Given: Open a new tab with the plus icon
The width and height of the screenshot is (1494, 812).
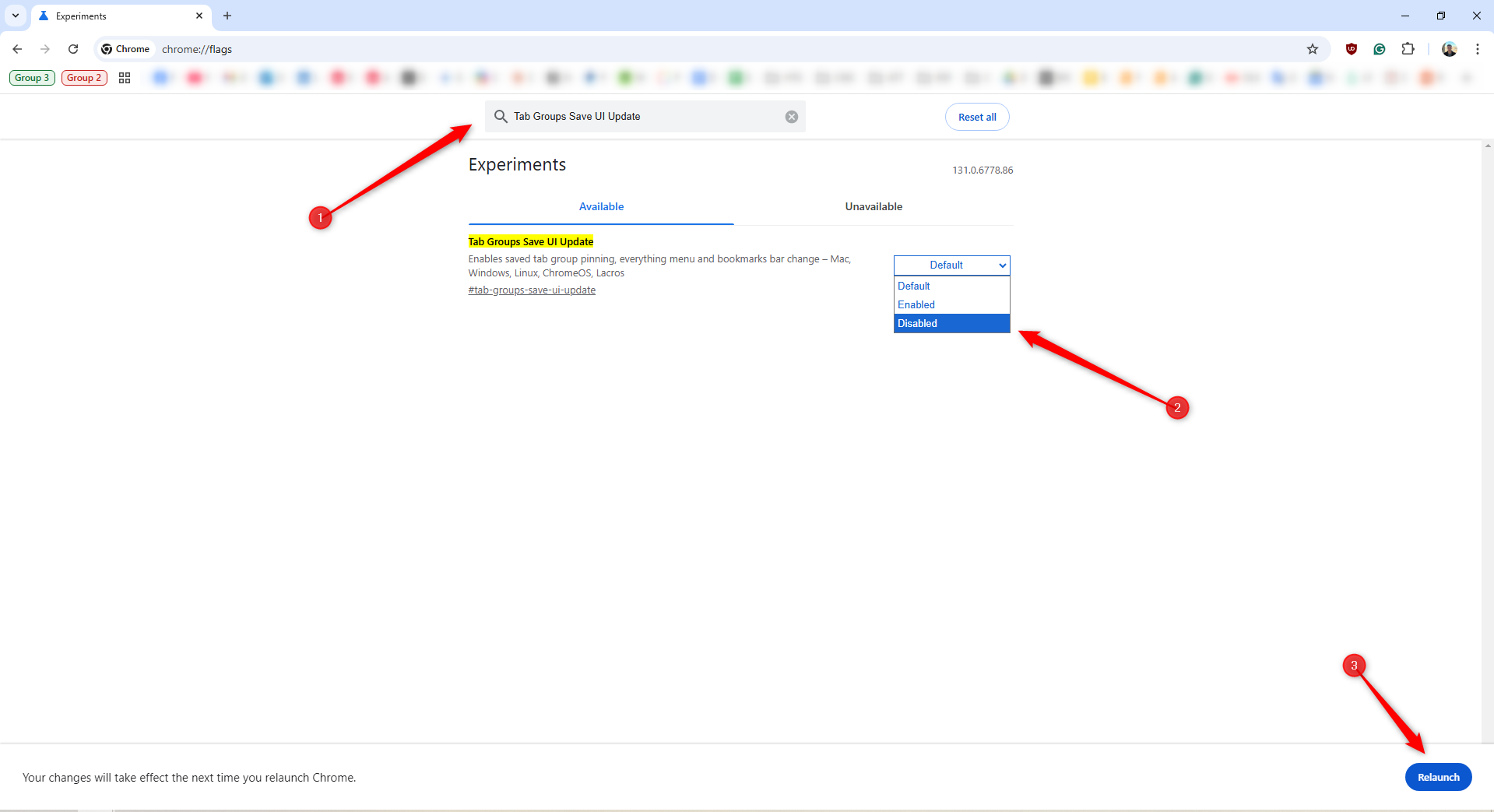Looking at the screenshot, I should (x=227, y=16).
